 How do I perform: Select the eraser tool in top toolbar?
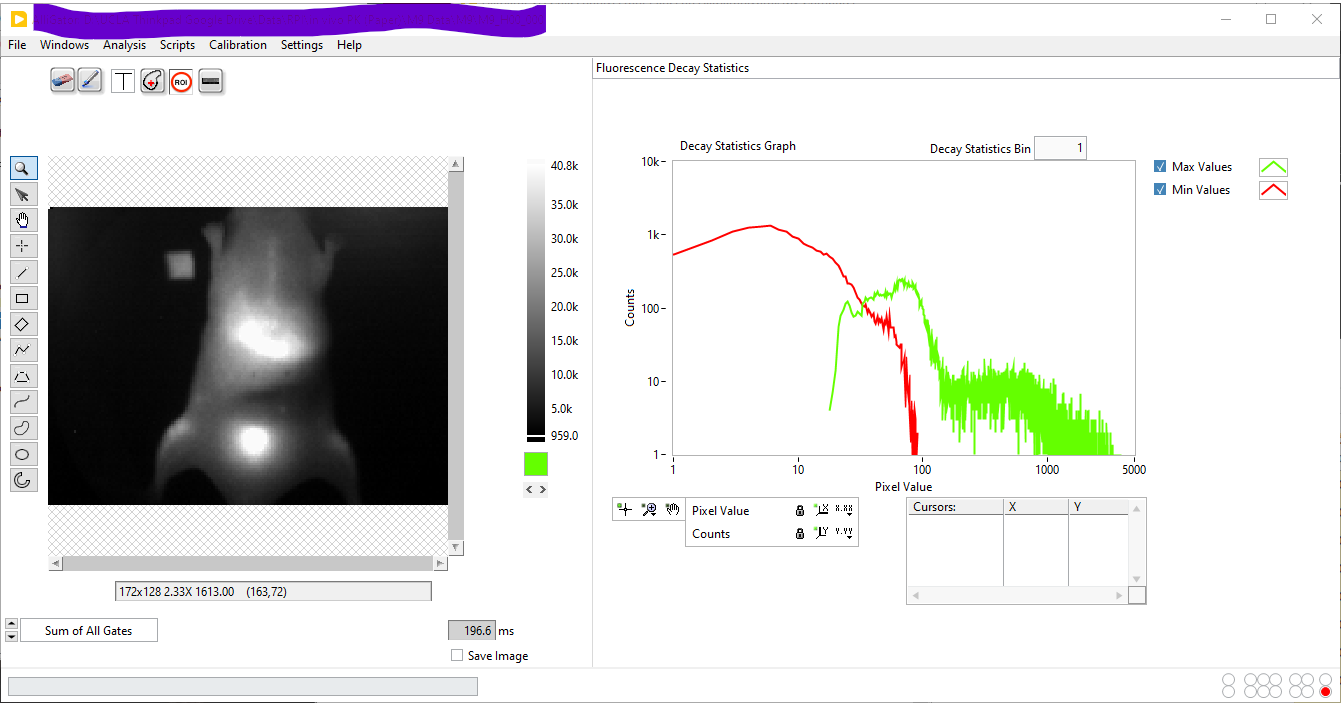tap(63, 81)
